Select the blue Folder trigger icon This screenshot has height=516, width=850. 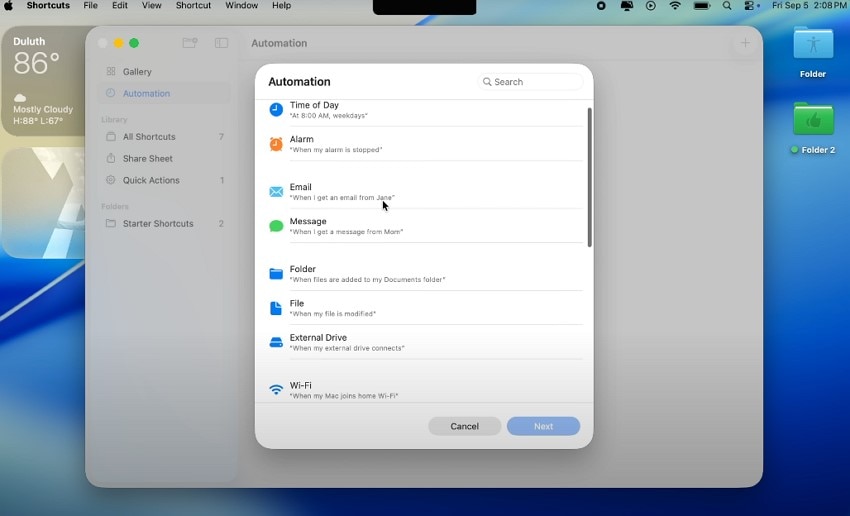point(276,274)
